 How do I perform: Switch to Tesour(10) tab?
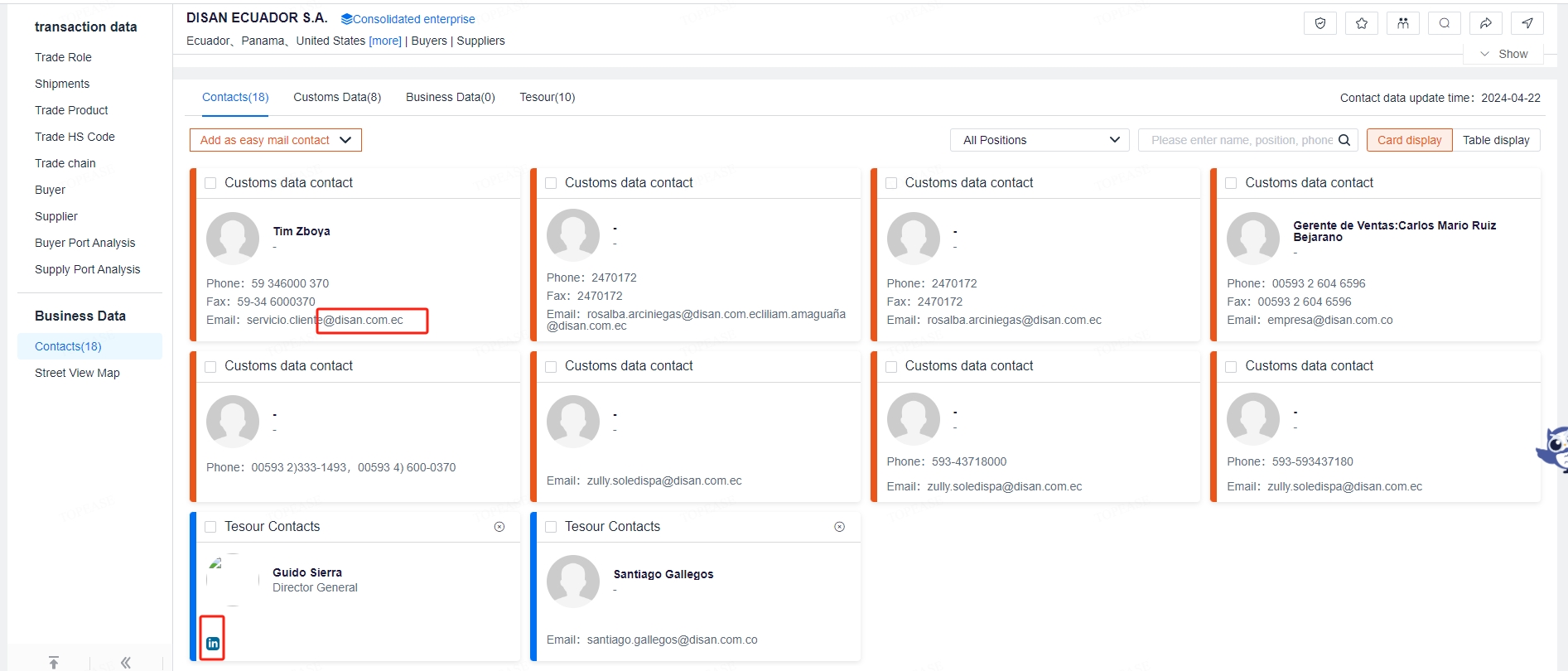(x=548, y=97)
